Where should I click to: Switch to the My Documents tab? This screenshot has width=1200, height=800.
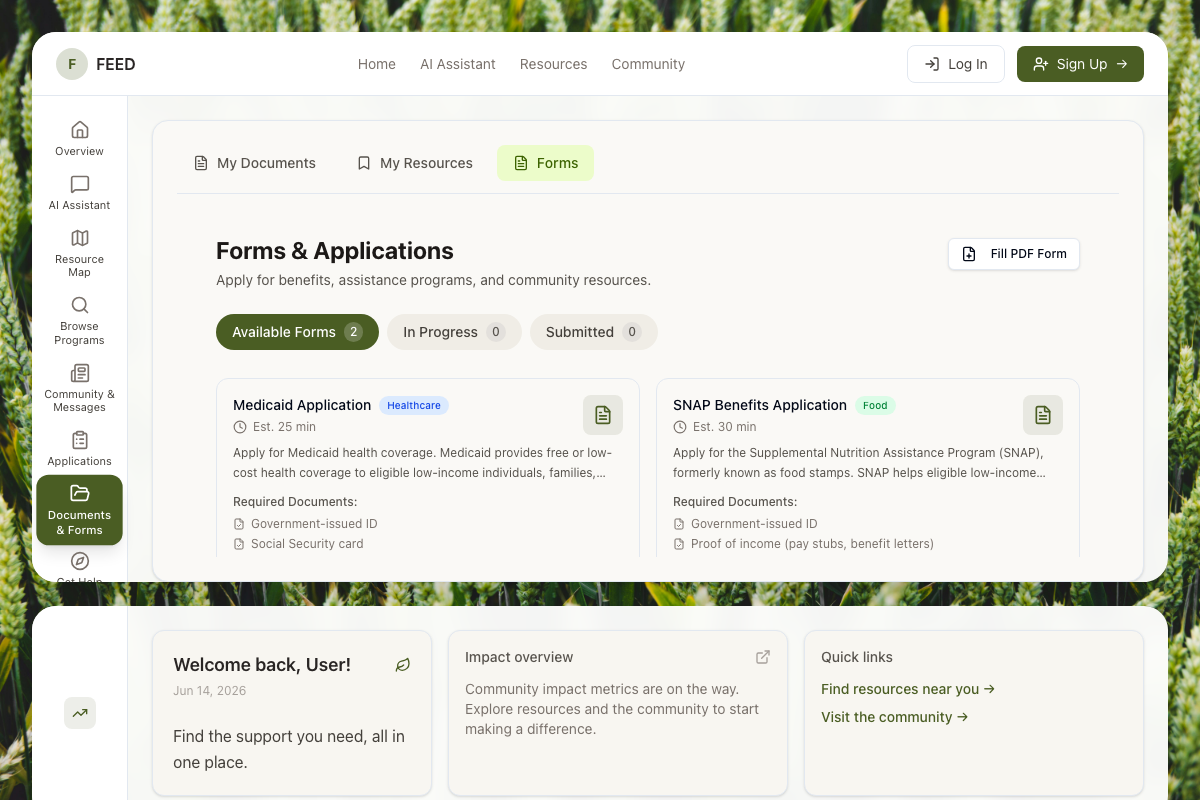point(254,163)
